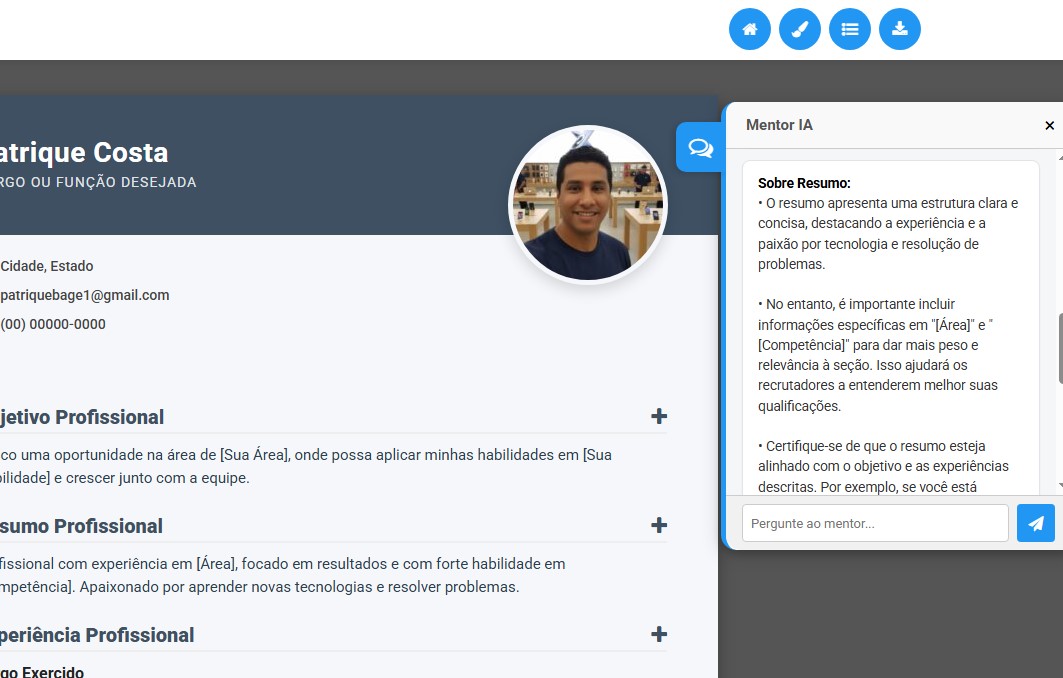Open the paintbrush theme customizer

800,29
